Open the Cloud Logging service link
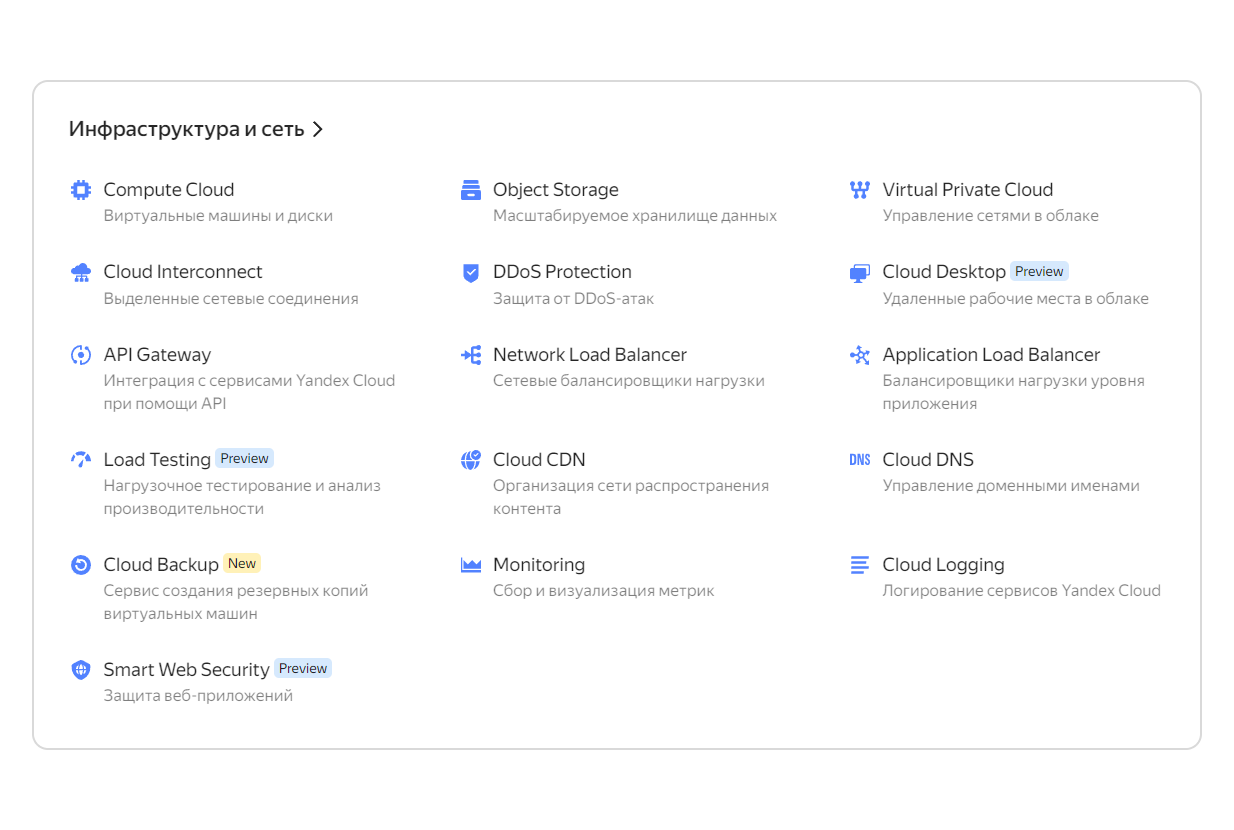This screenshot has height=830, width=1234. pos(943,565)
